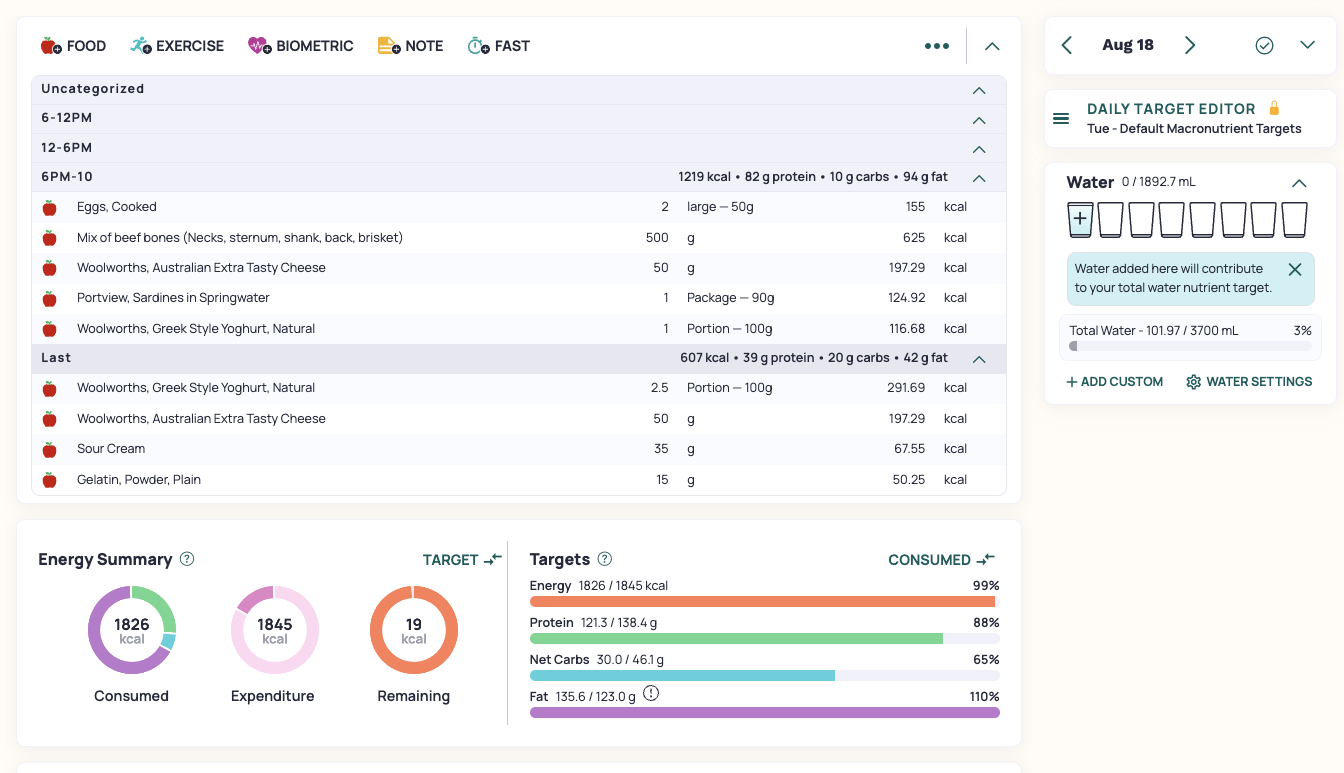Open date dropdown chevron beside checkmark
Viewport: 1344px width, 773px height.
1307,45
